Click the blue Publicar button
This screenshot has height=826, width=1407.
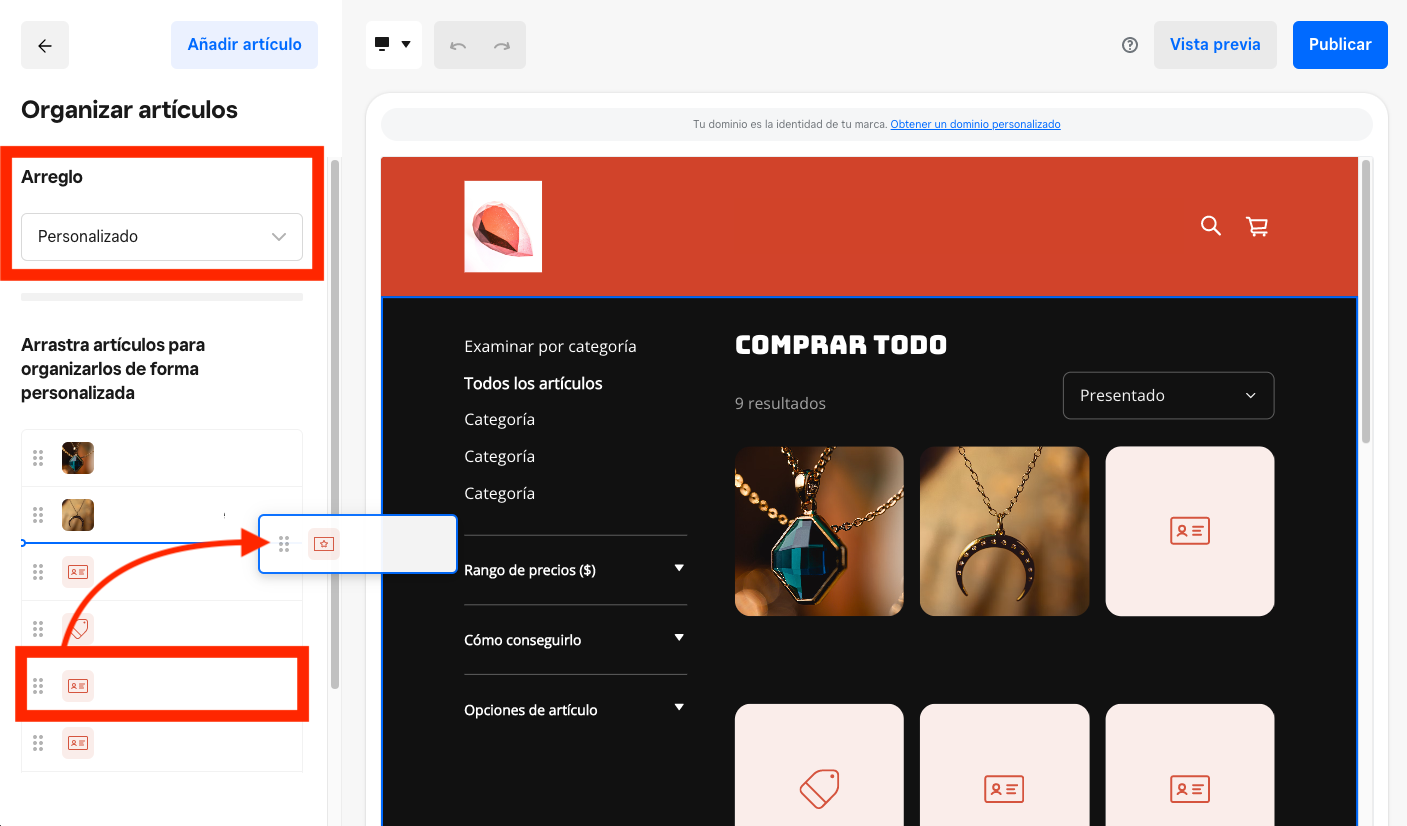[x=1340, y=45]
